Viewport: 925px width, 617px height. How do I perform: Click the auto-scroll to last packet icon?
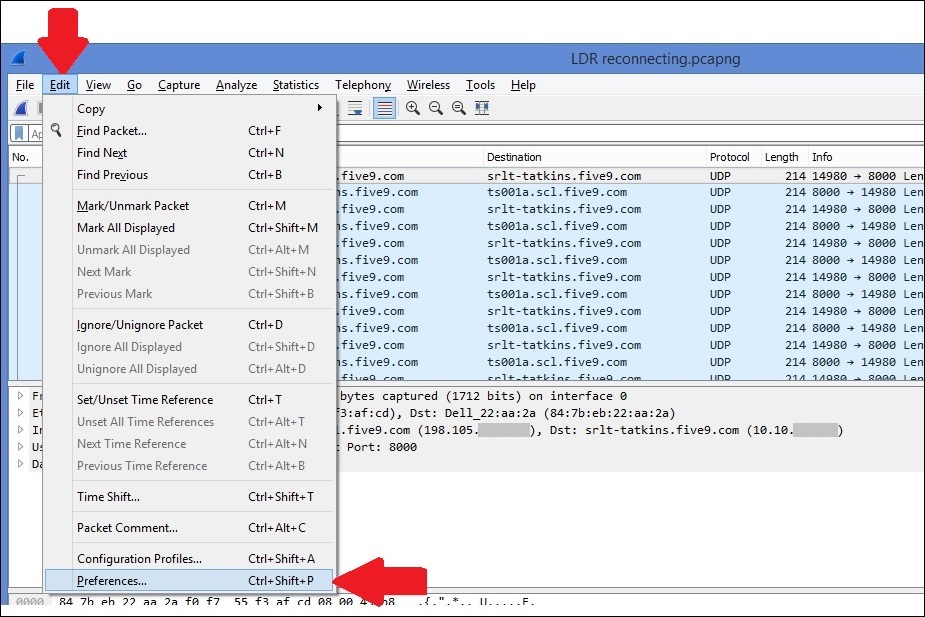point(355,108)
